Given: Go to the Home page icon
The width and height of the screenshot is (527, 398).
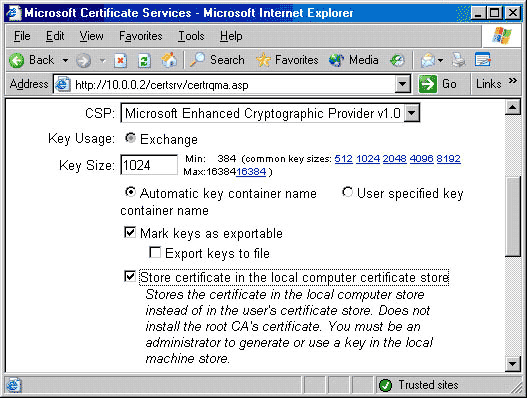Looking at the screenshot, I should coord(169,60).
